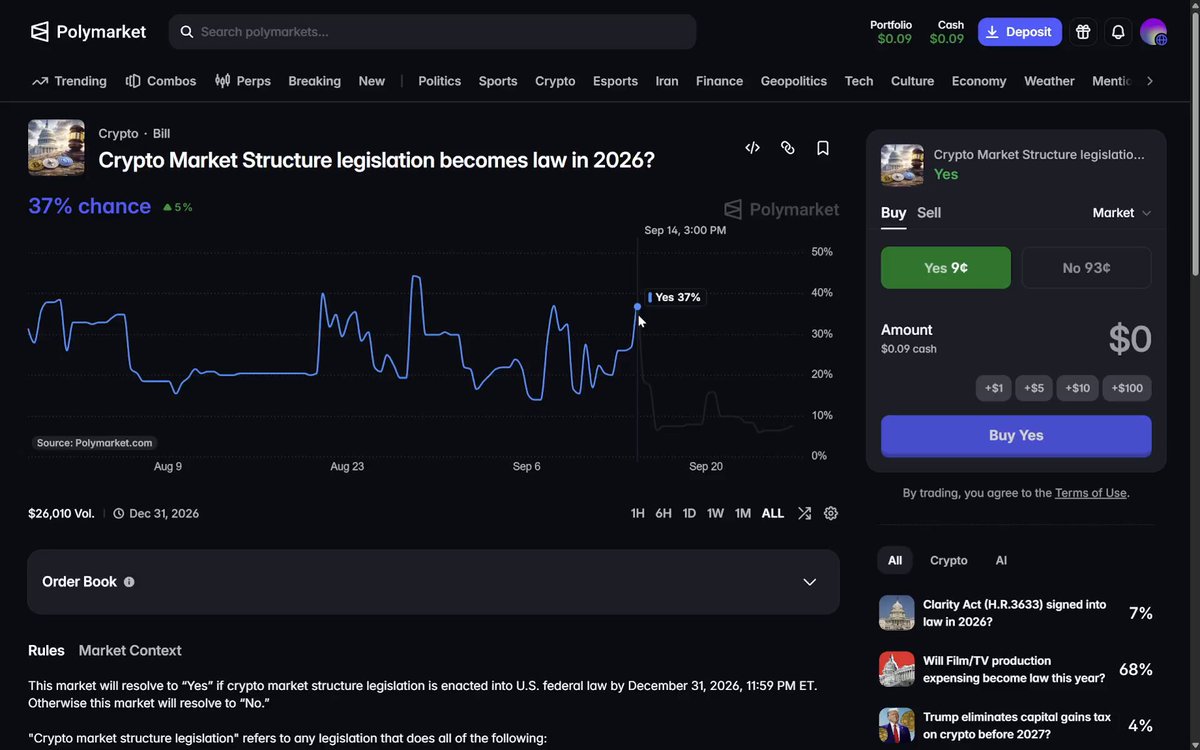Switch chart range to 1H
The height and width of the screenshot is (750, 1200).
pyautogui.click(x=638, y=513)
